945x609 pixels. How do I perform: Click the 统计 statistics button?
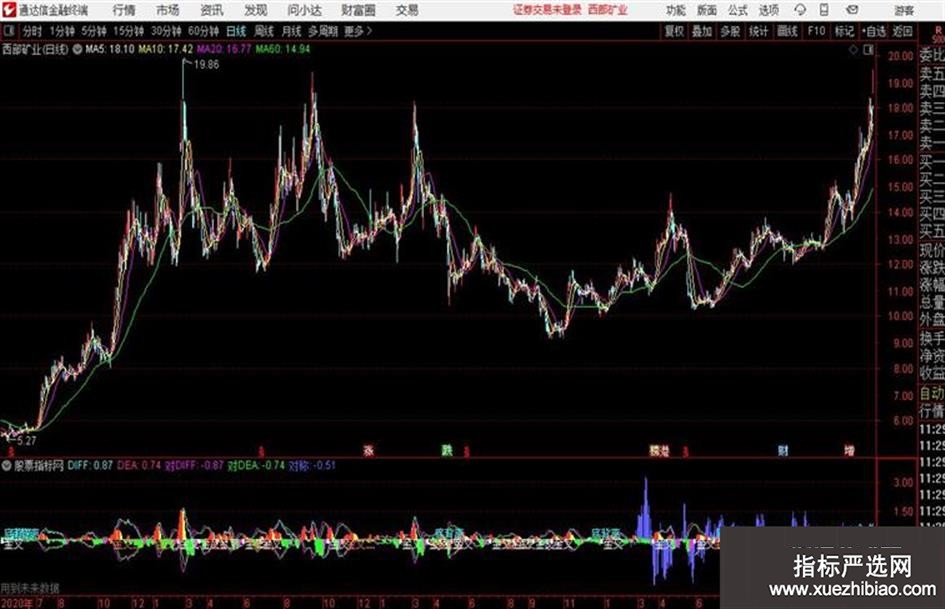point(759,31)
